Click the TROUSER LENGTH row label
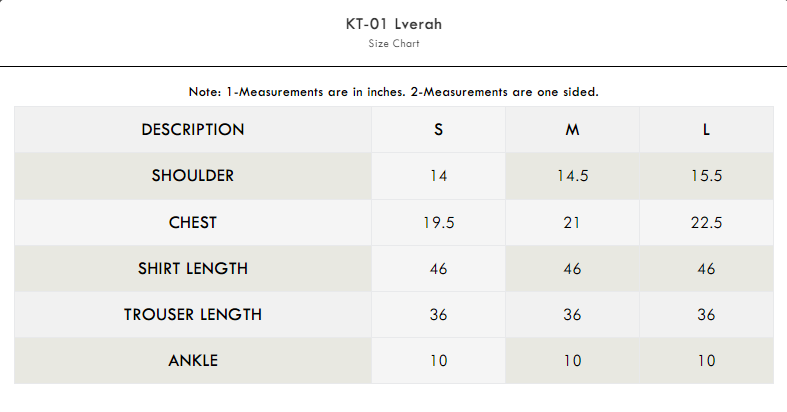 click(193, 314)
